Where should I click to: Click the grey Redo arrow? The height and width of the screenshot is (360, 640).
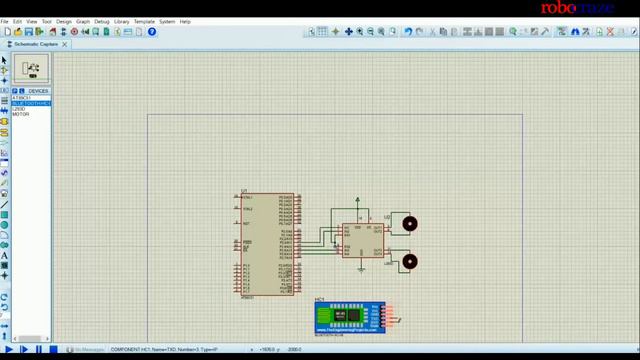(419, 31)
